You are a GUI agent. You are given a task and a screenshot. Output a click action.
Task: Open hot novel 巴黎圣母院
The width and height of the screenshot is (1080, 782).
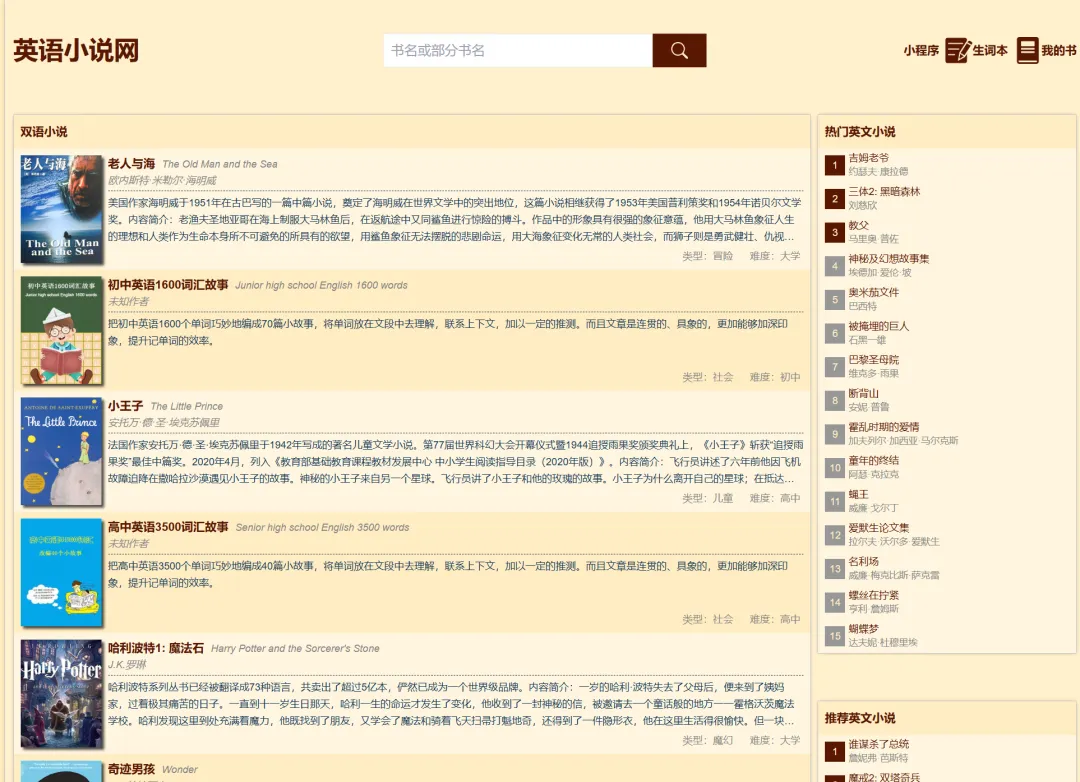(x=873, y=360)
